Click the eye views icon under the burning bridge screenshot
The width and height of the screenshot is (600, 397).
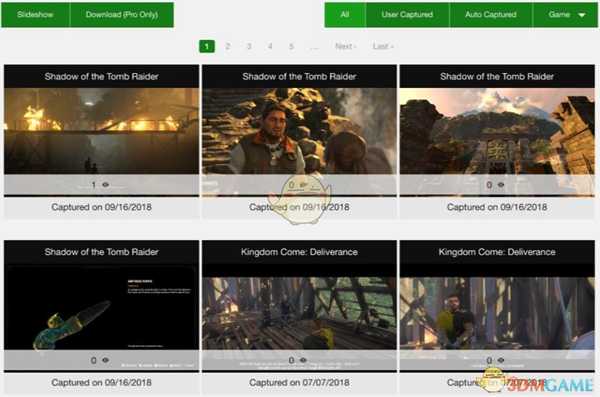(106, 185)
